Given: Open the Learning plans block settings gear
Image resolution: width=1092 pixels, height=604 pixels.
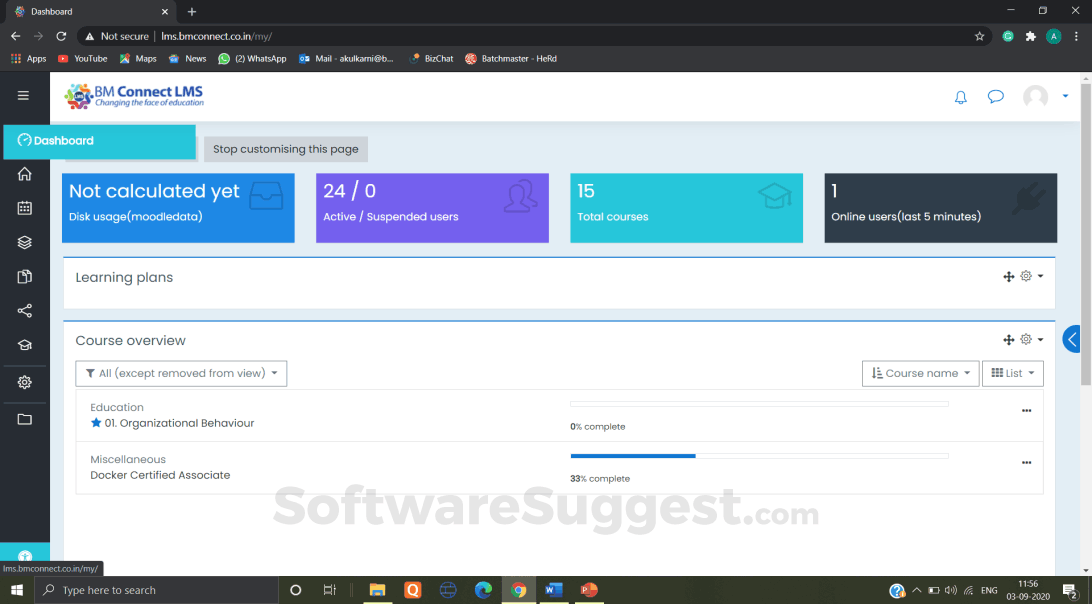Looking at the screenshot, I should click(x=1026, y=276).
